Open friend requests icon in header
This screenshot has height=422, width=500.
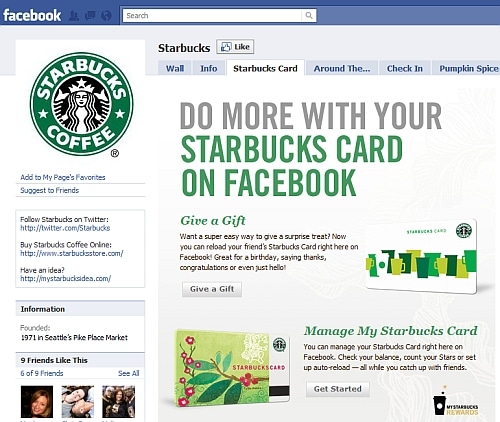click(x=74, y=16)
